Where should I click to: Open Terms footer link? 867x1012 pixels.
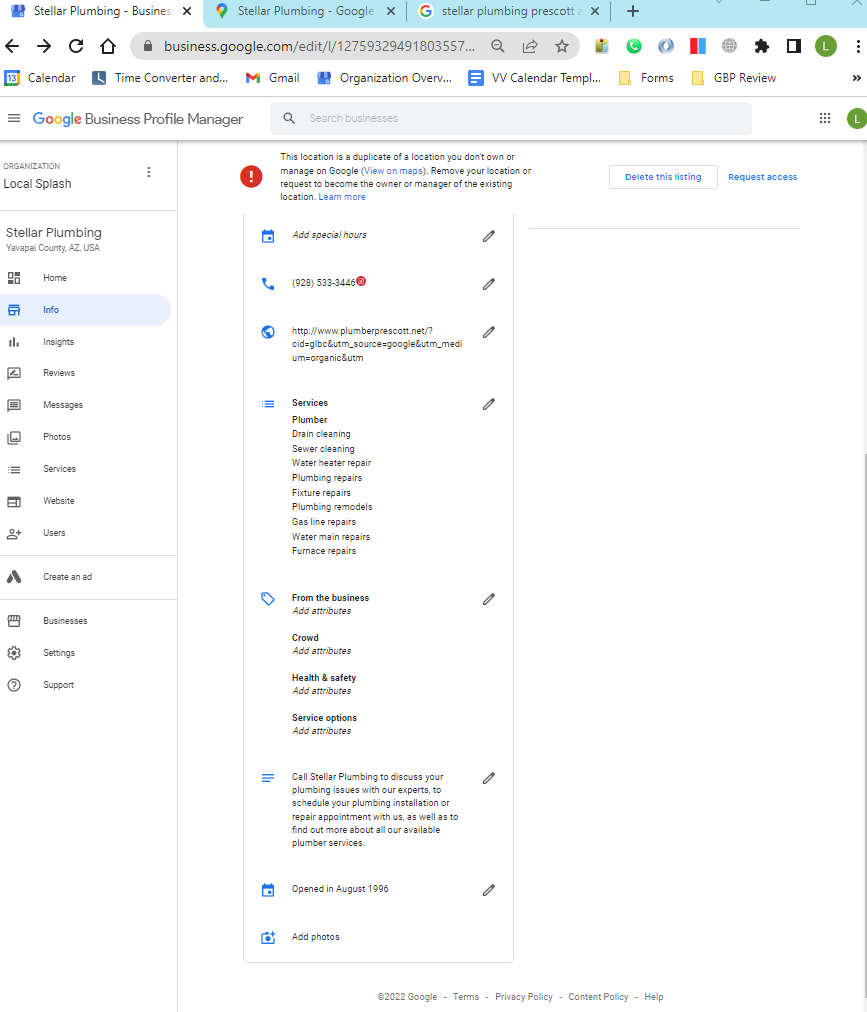click(465, 997)
